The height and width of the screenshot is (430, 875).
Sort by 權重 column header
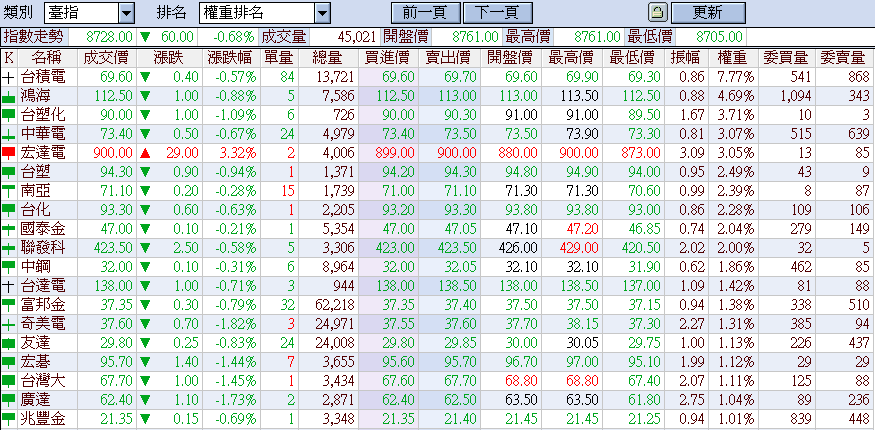[733, 57]
